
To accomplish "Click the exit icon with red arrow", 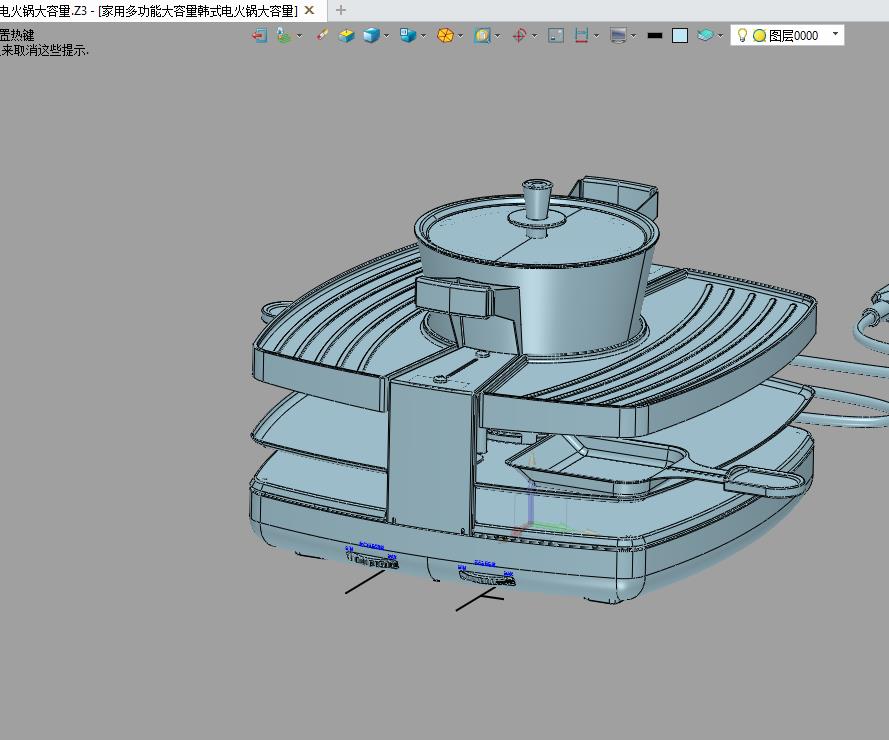I will pyautogui.click(x=259, y=35).
